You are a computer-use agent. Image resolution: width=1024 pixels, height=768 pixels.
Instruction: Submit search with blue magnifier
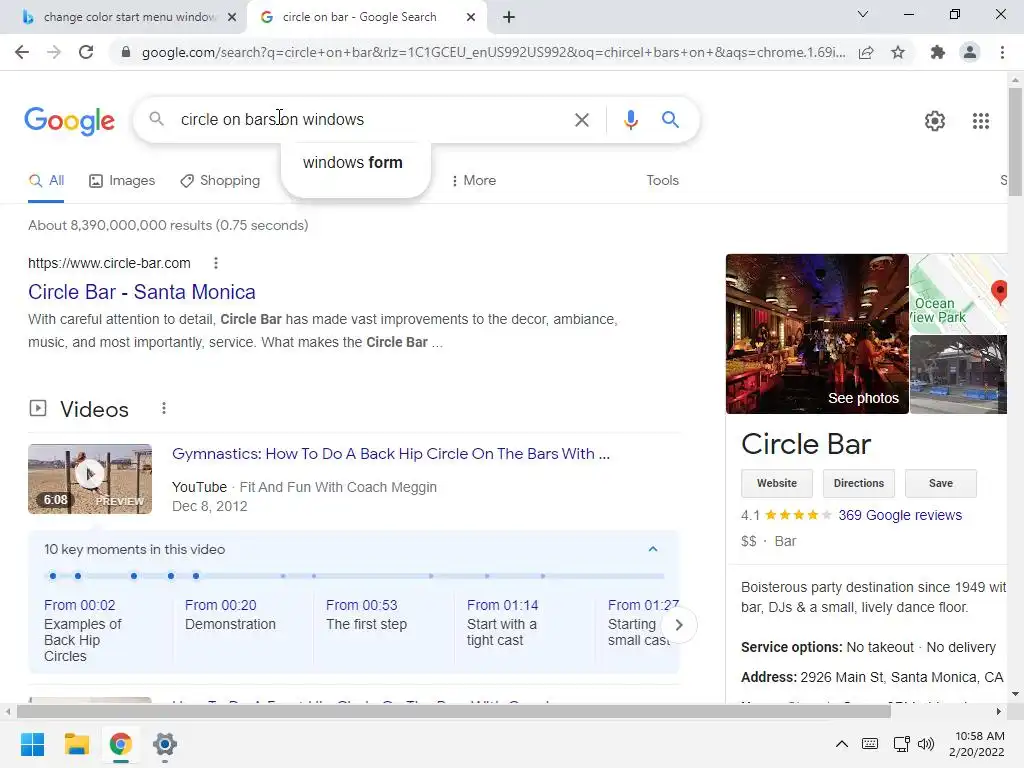point(670,120)
